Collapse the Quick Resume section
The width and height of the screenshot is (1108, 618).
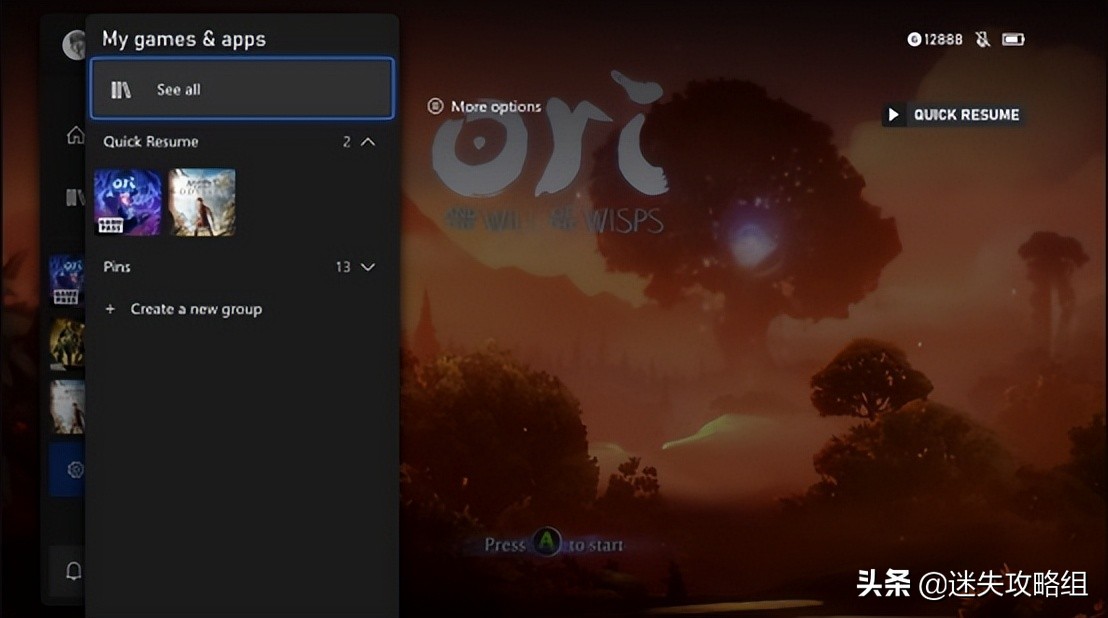pos(367,142)
